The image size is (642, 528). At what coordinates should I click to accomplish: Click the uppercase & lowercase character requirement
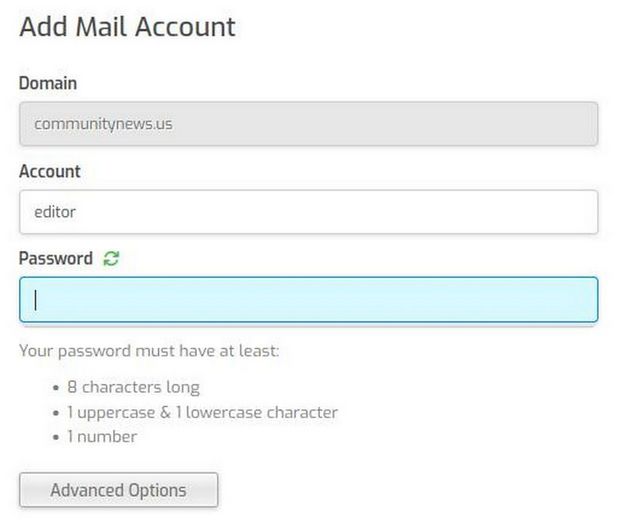[x=202, y=412]
